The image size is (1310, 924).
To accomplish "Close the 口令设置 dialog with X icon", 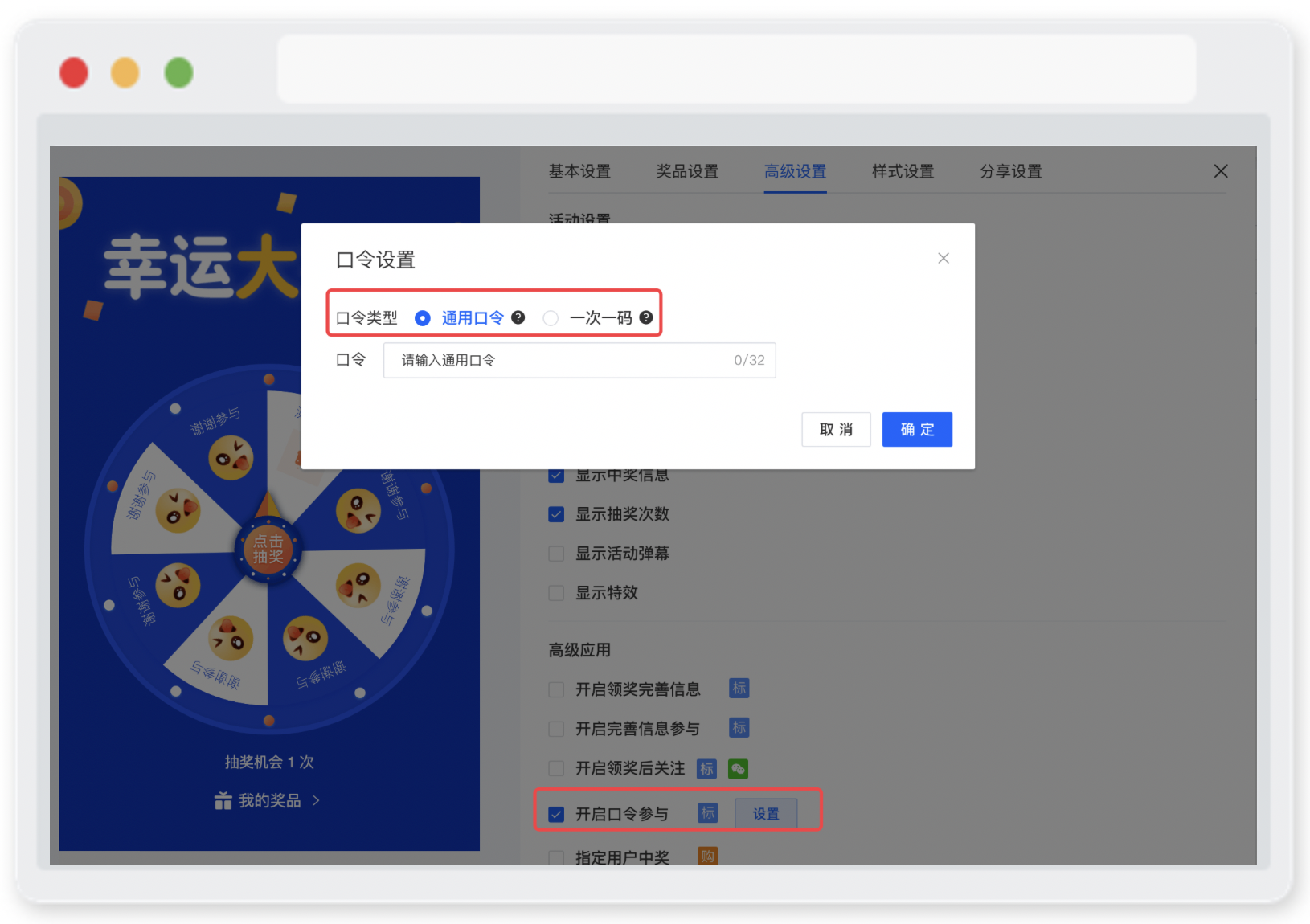I will [x=944, y=258].
